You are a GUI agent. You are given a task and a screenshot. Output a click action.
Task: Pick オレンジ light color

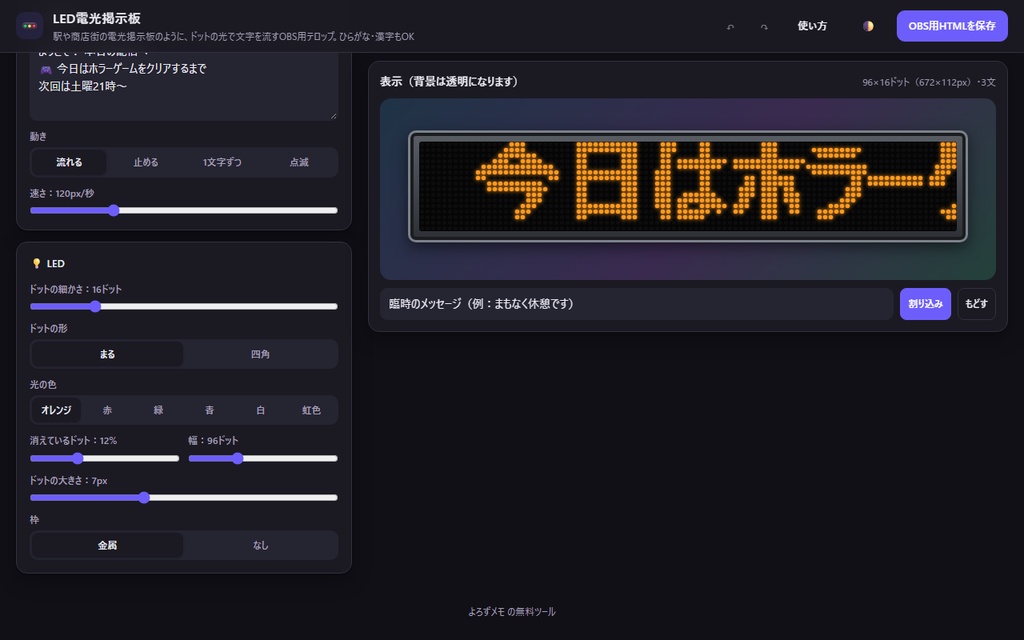[x=56, y=410]
